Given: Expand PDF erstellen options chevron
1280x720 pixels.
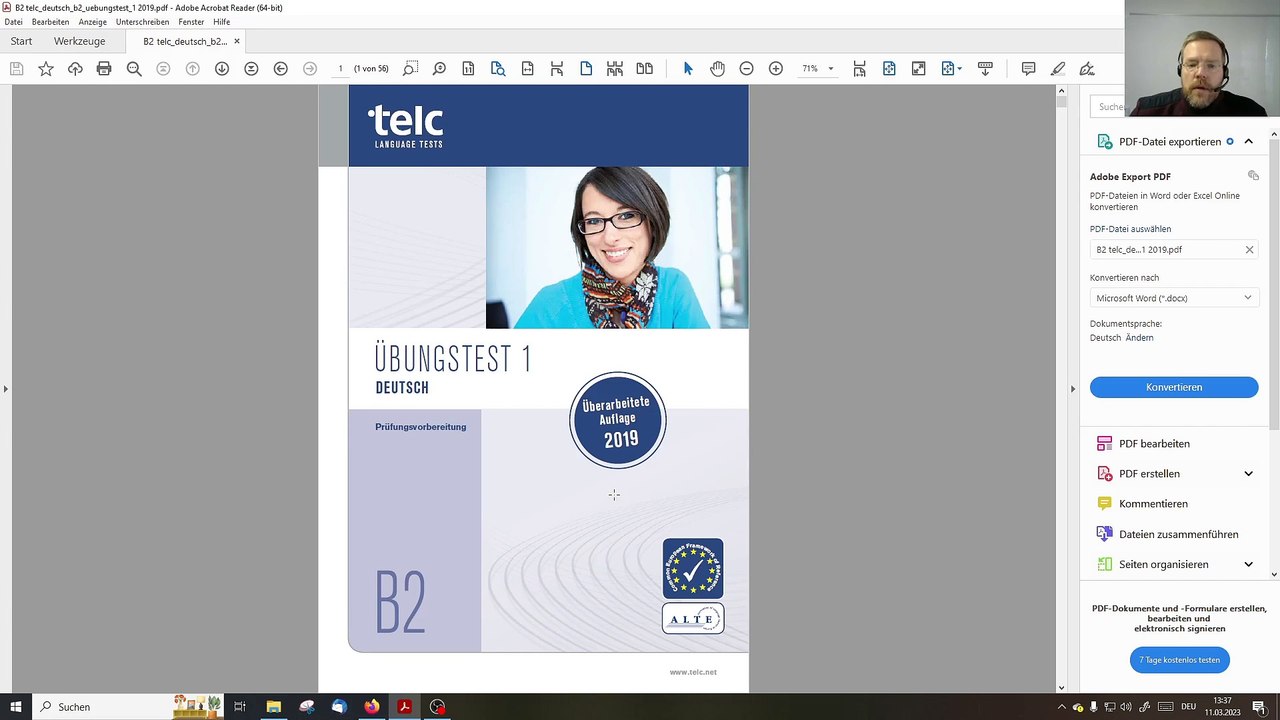Looking at the screenshot, I should [x=1248, y=474].
